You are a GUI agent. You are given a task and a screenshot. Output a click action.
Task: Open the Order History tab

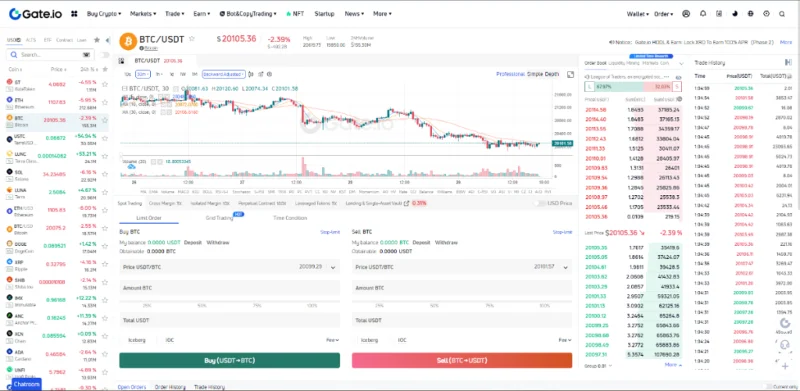click(x=170, y=387)
